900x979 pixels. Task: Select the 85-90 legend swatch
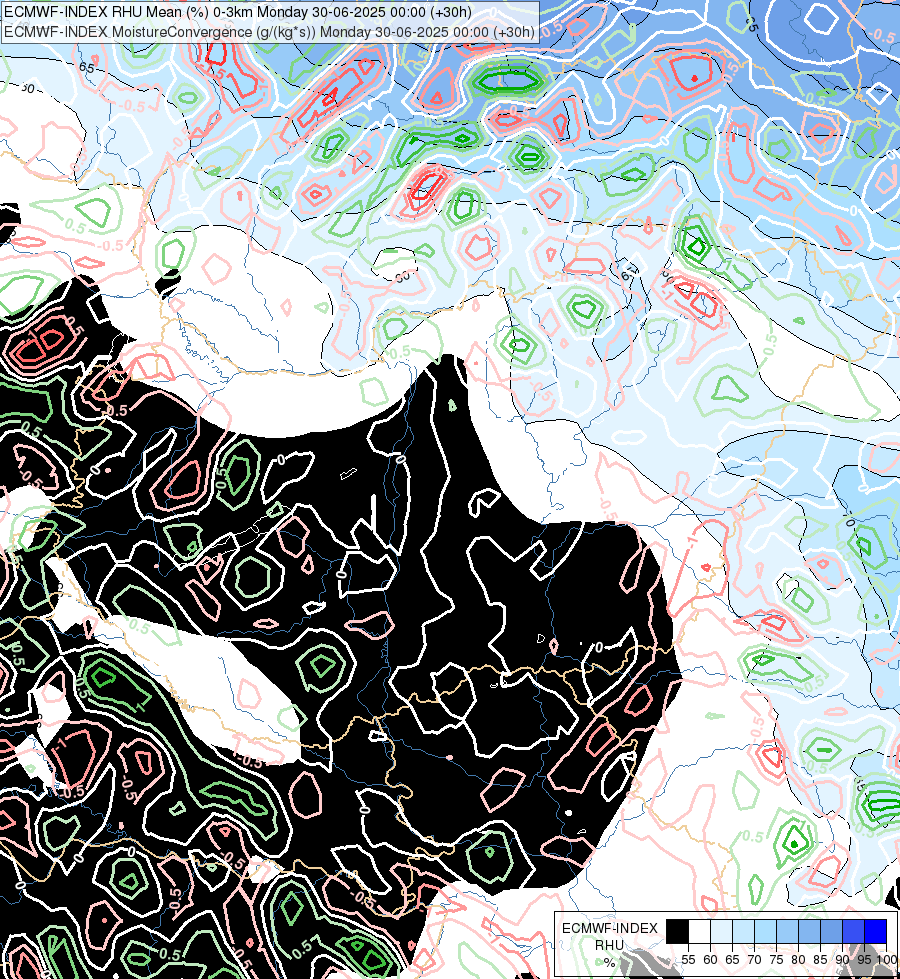tap(831, 931)
